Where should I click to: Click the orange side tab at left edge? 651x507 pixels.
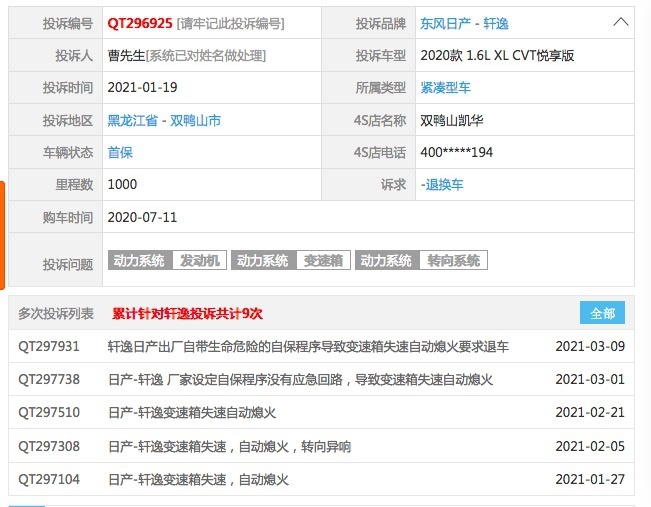pyautogui.click(x=2, y=235)
